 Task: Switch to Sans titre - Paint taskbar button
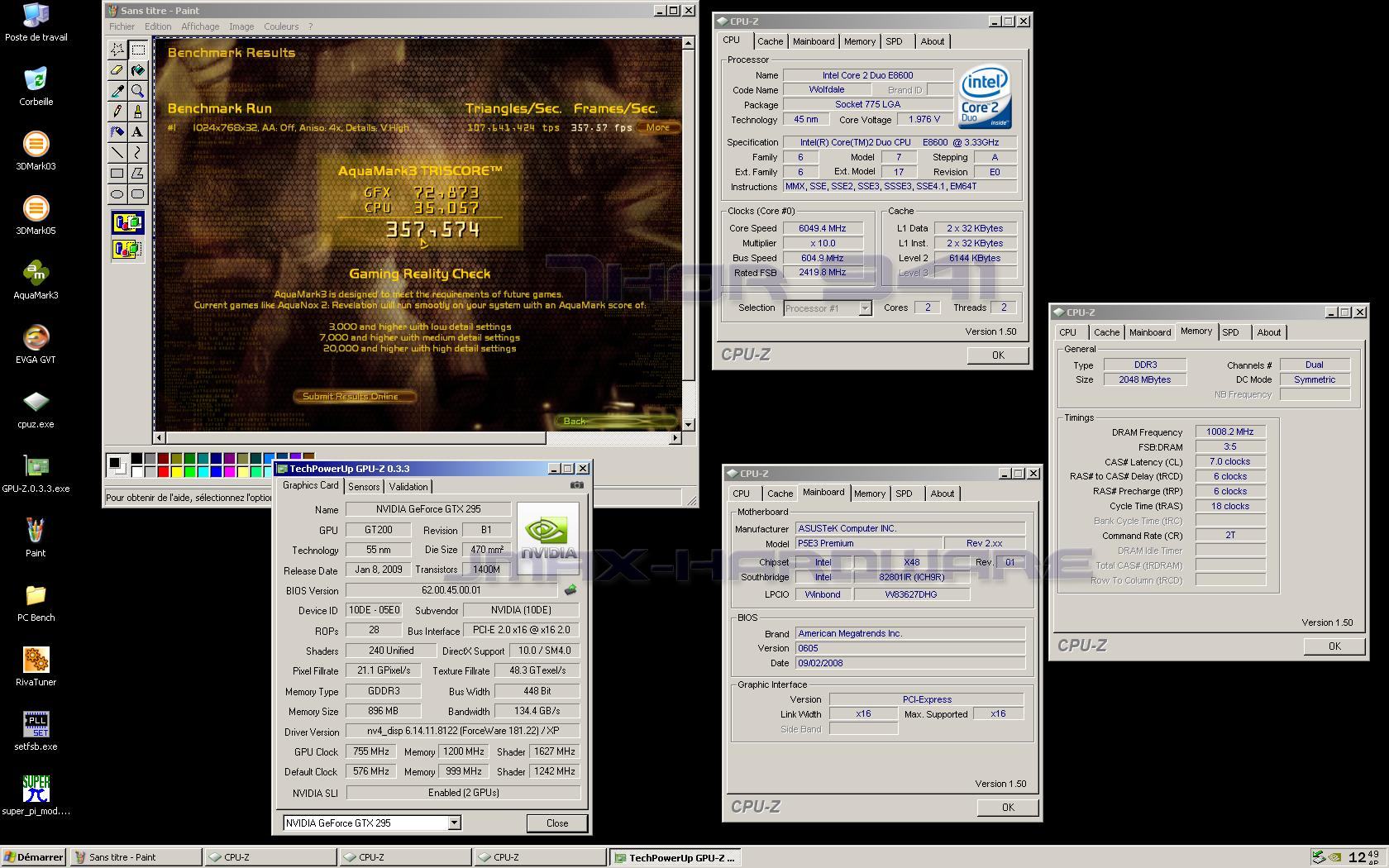click(x=136, y=857)
